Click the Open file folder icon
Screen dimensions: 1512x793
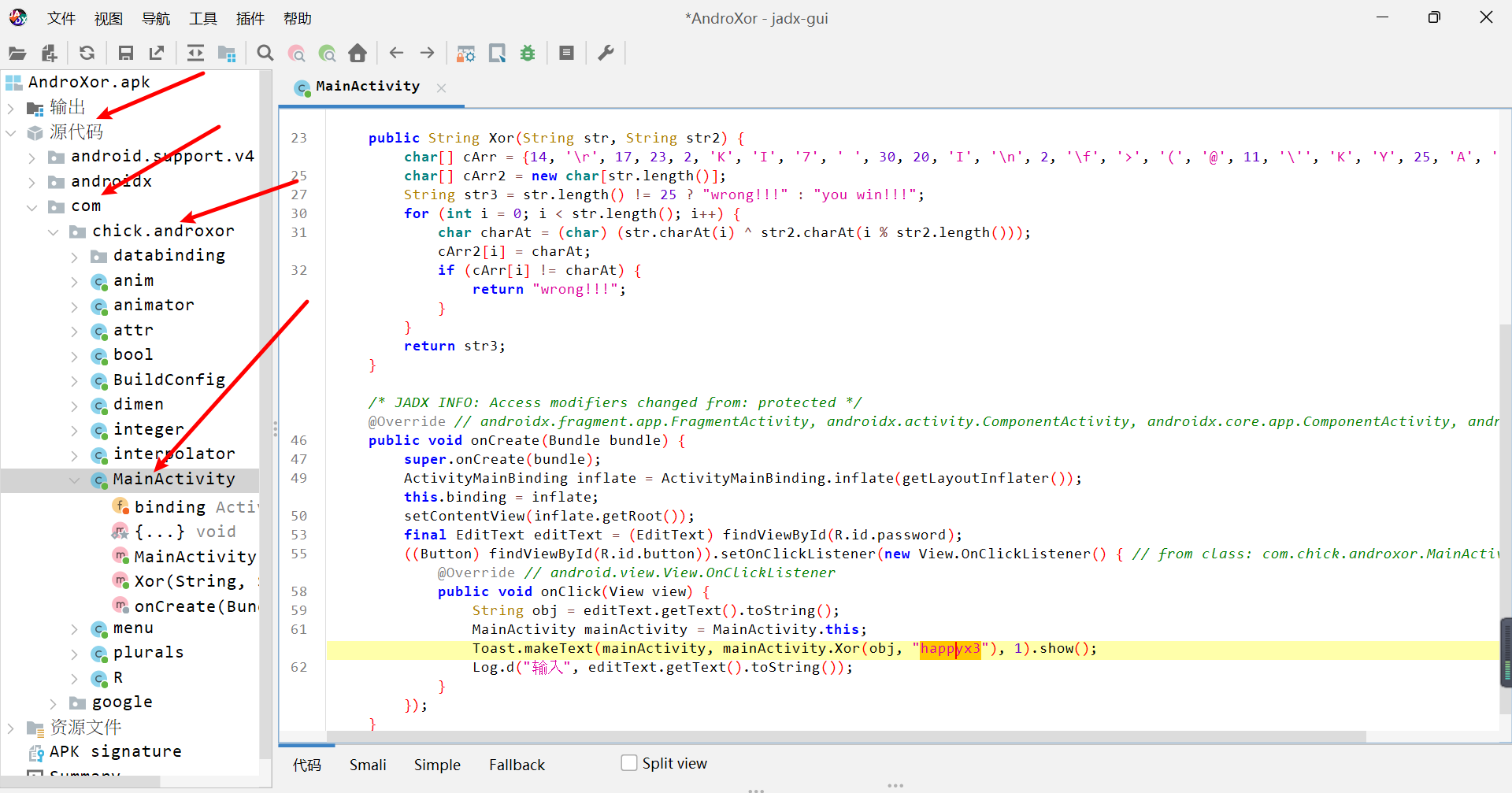17,54
